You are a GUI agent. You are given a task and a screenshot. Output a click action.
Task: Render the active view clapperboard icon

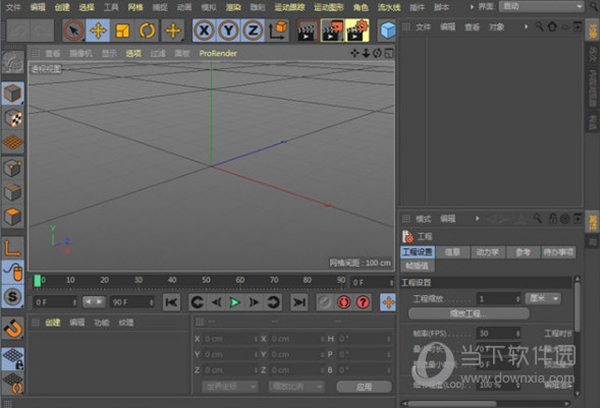click(x=307, y=30)
